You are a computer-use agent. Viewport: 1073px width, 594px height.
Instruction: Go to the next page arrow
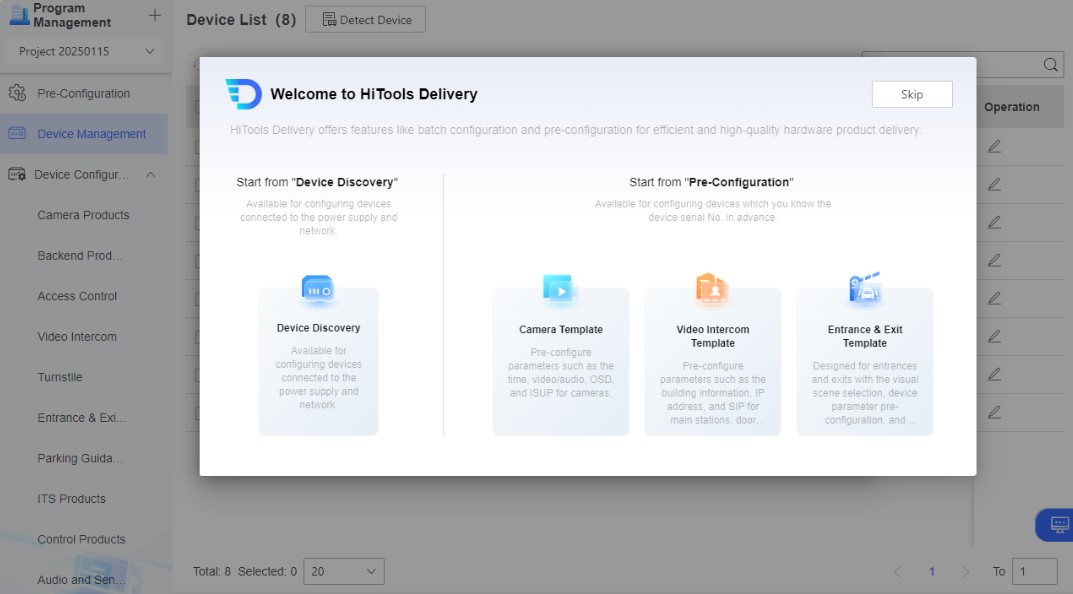click(965, 571)
